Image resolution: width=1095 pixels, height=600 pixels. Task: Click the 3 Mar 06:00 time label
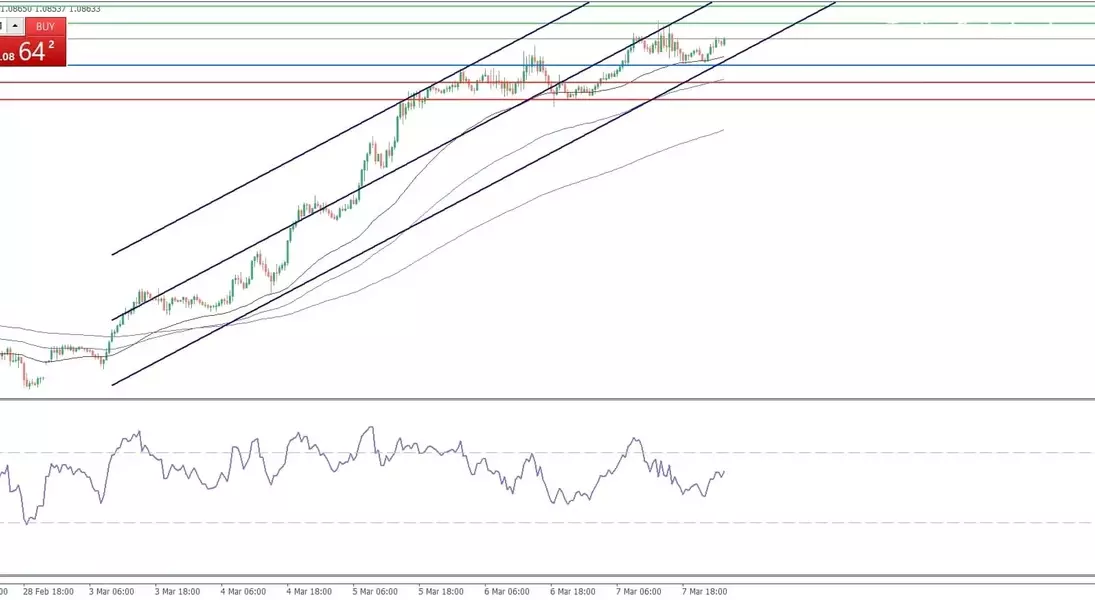point(111,591)
